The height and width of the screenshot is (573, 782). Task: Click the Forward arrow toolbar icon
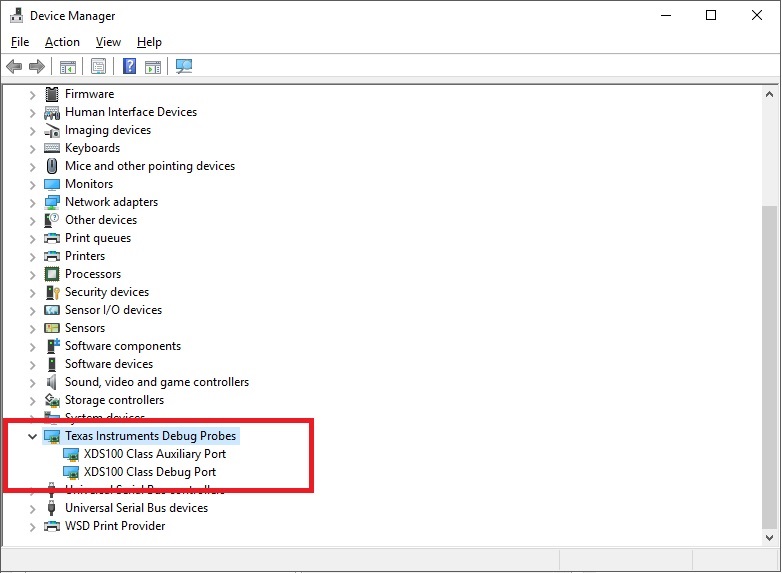[x=37, y=66]
